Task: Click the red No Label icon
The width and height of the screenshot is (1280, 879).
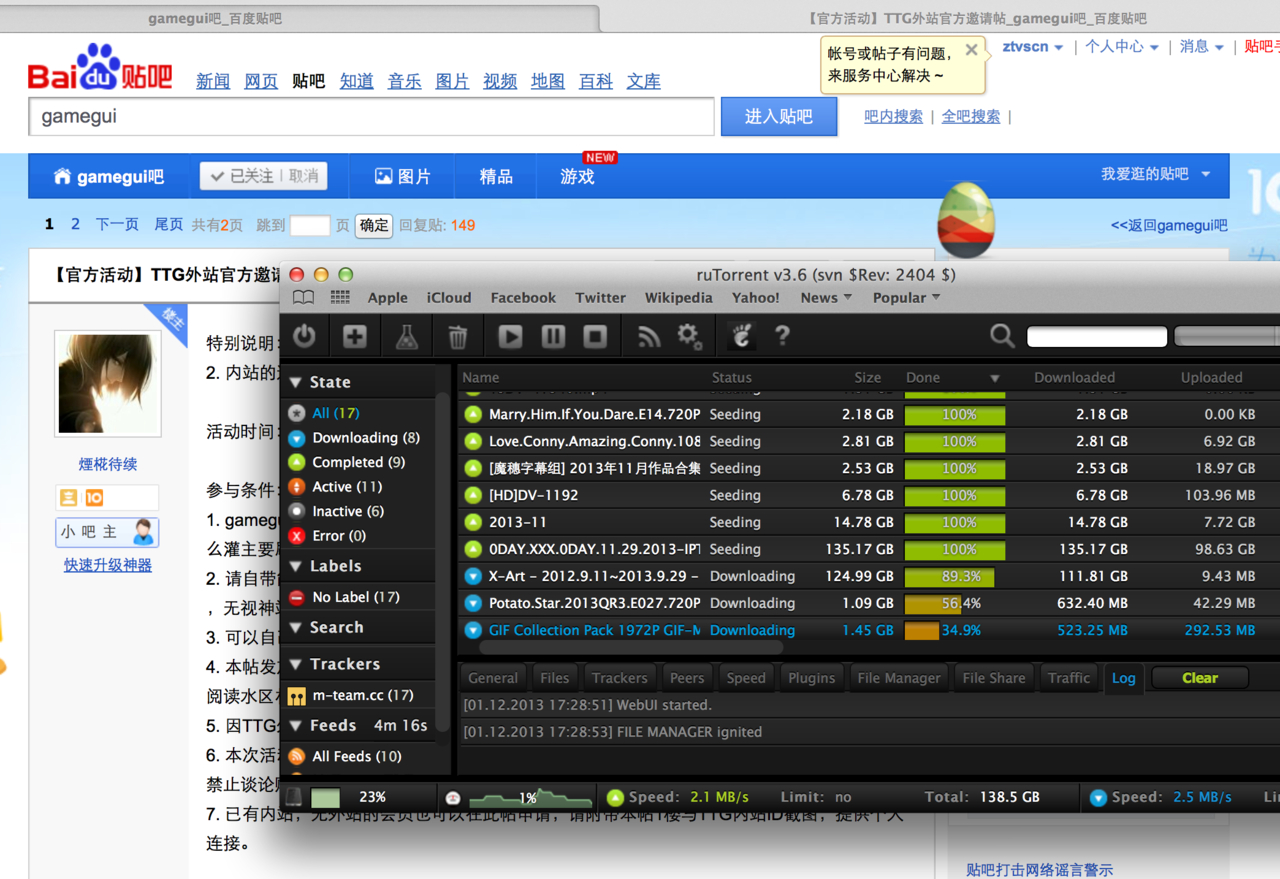Action: click(x=297, y=597)
